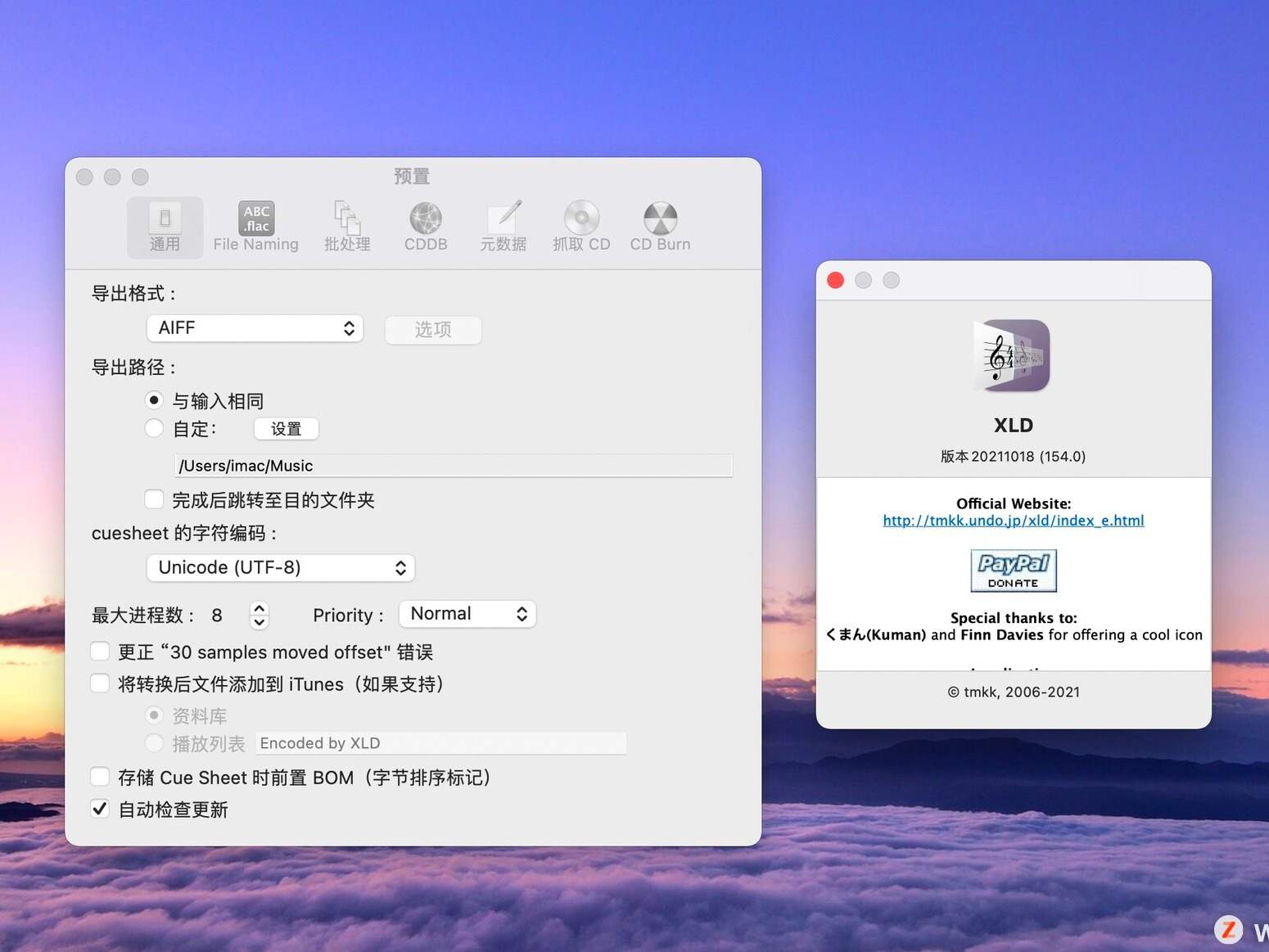1269x952 pixels.
Task: Open the Priority dropdown showing Normal
Action: coord(467,614)
